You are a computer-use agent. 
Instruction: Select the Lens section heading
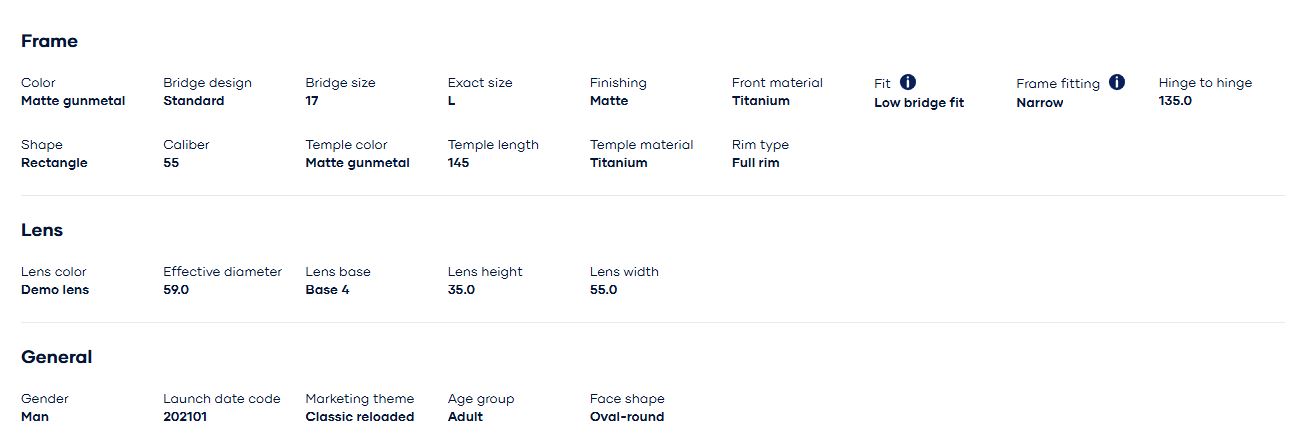pyautogui.click(x=42, y=230)
